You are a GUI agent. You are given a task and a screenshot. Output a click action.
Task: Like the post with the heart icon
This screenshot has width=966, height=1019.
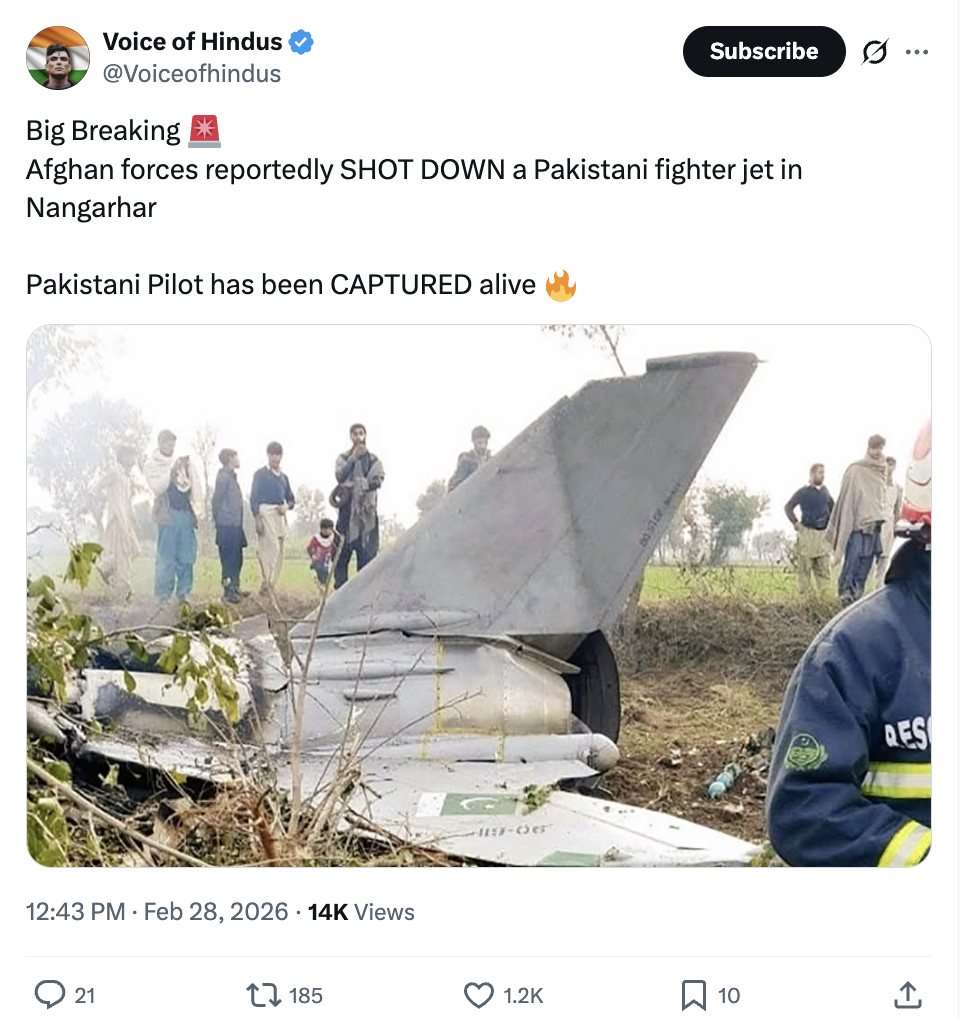point(480,994)
